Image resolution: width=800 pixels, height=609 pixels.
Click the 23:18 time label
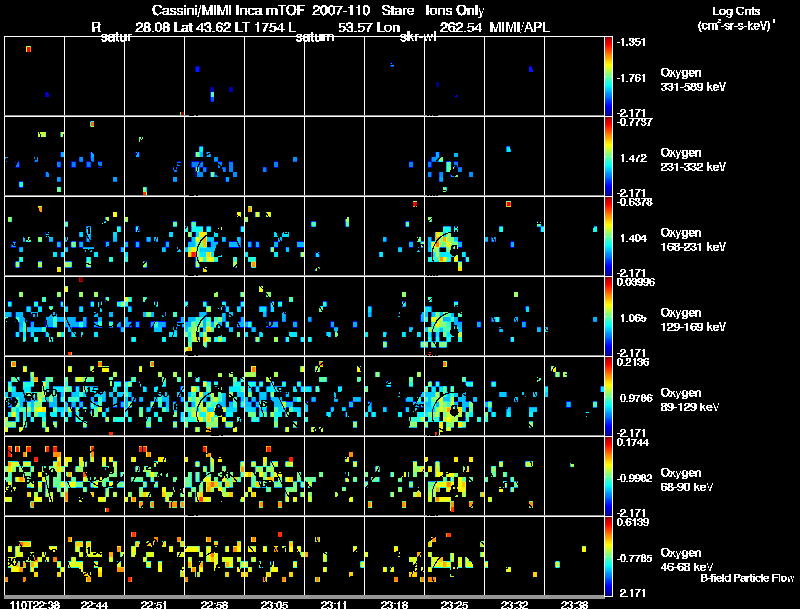pyautogui.click(x=394, y=604)
